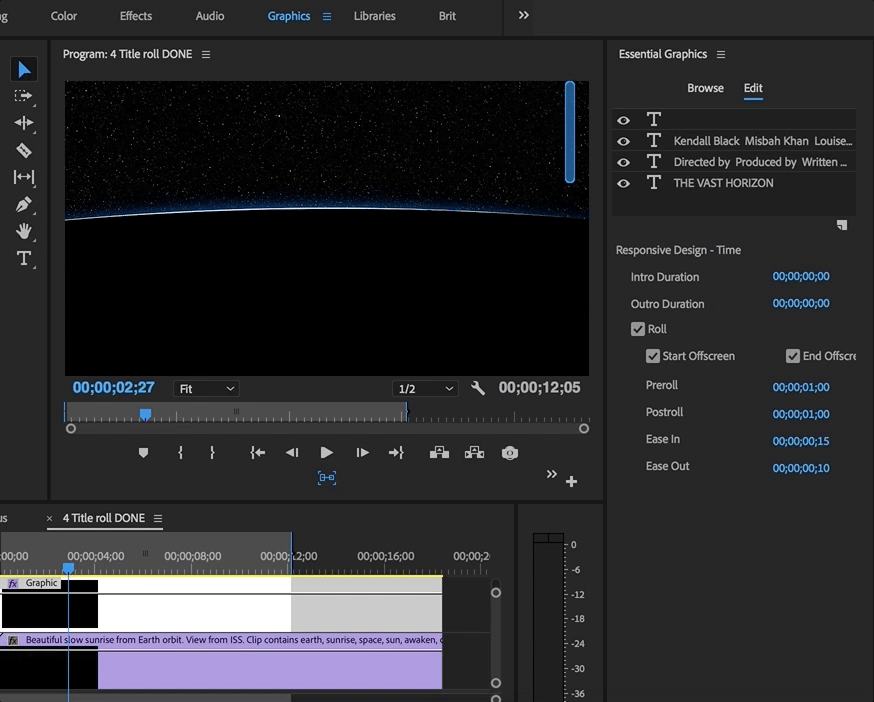
Task: Select the Track Select Forward tool
Action: point(24,96)
